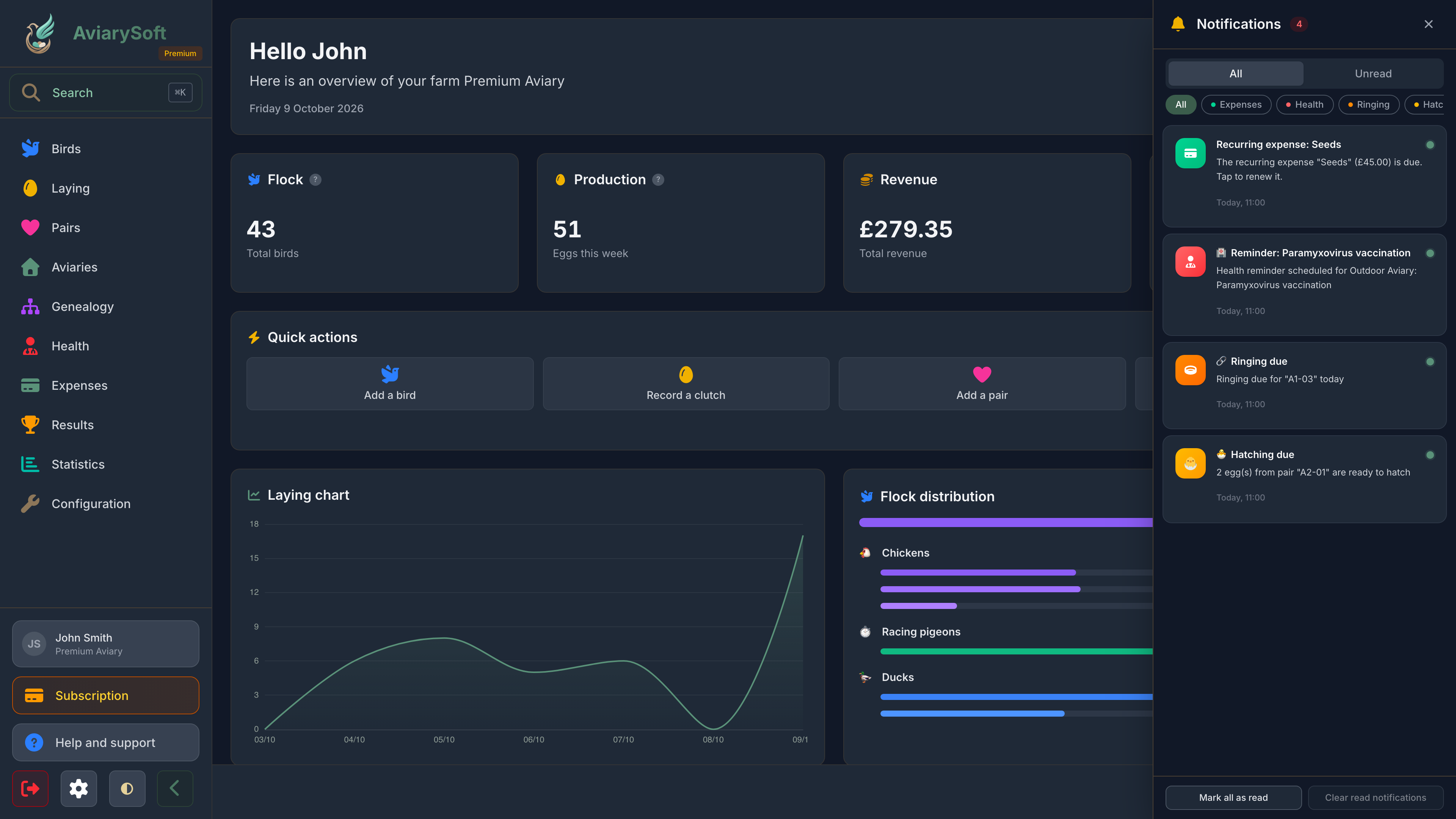Open the Laying egg icon in sidebar
Screen dimensions: 1456x819
point(30,188)
